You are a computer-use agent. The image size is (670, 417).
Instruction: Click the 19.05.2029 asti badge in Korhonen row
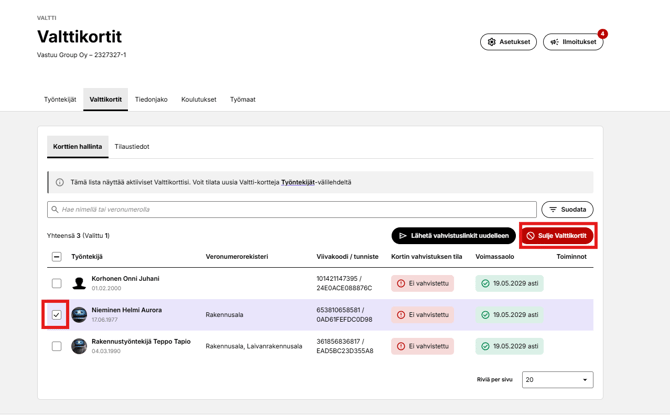pyautogui.click(x=509, y=283)
